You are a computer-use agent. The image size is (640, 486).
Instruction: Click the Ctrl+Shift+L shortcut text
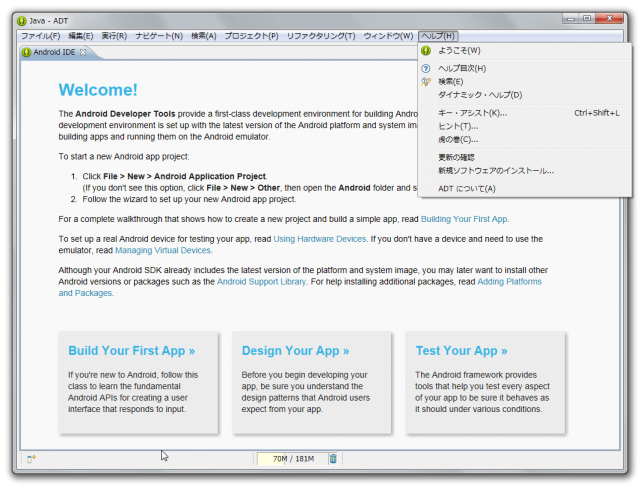point(596,113)
